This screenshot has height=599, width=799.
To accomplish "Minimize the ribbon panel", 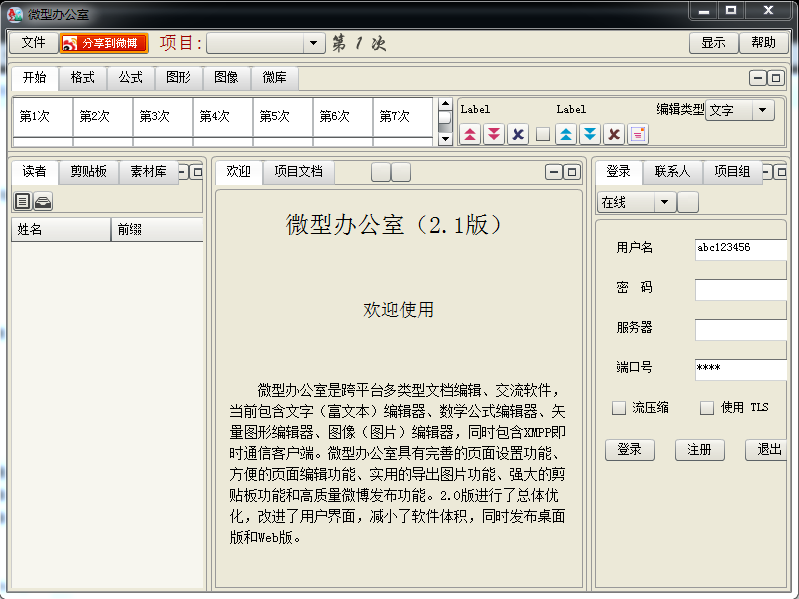I will 758,78.
